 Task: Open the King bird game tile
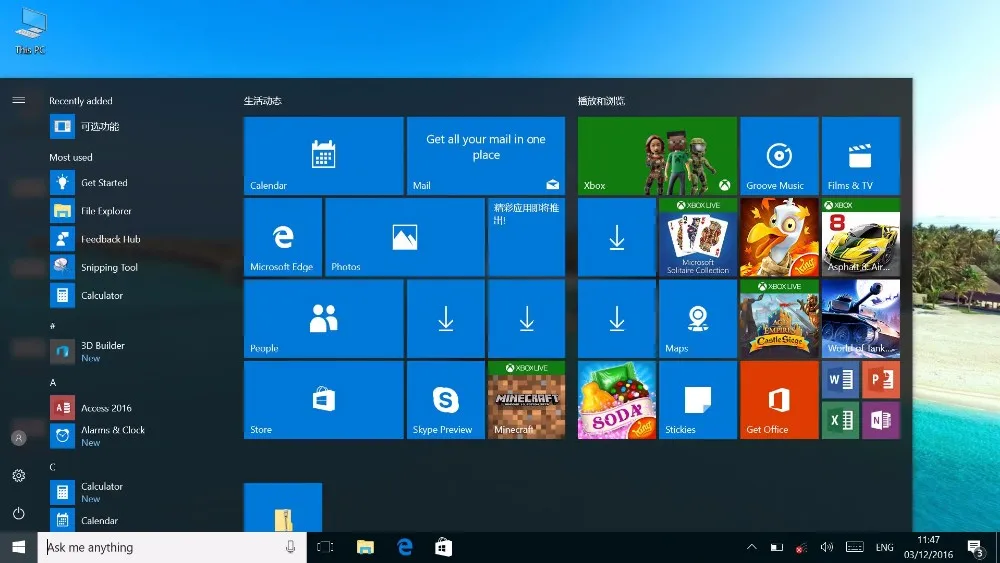(779, 237)
